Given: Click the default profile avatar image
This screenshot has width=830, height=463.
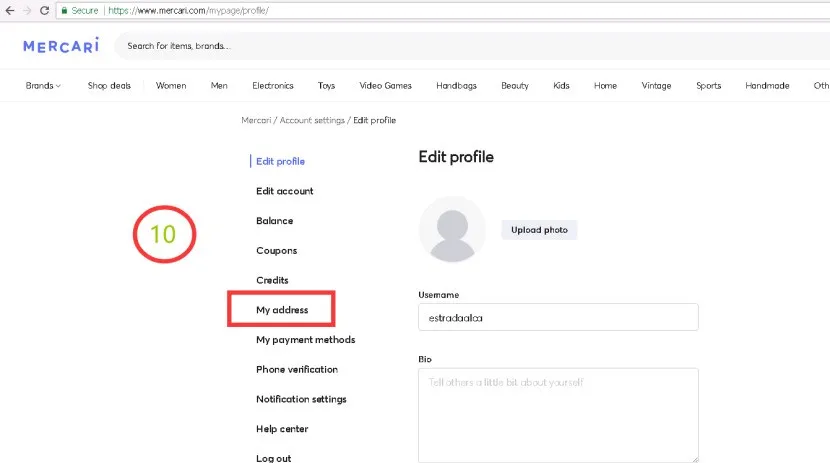Looking at the screenshot, I should [x=452, y=229].
